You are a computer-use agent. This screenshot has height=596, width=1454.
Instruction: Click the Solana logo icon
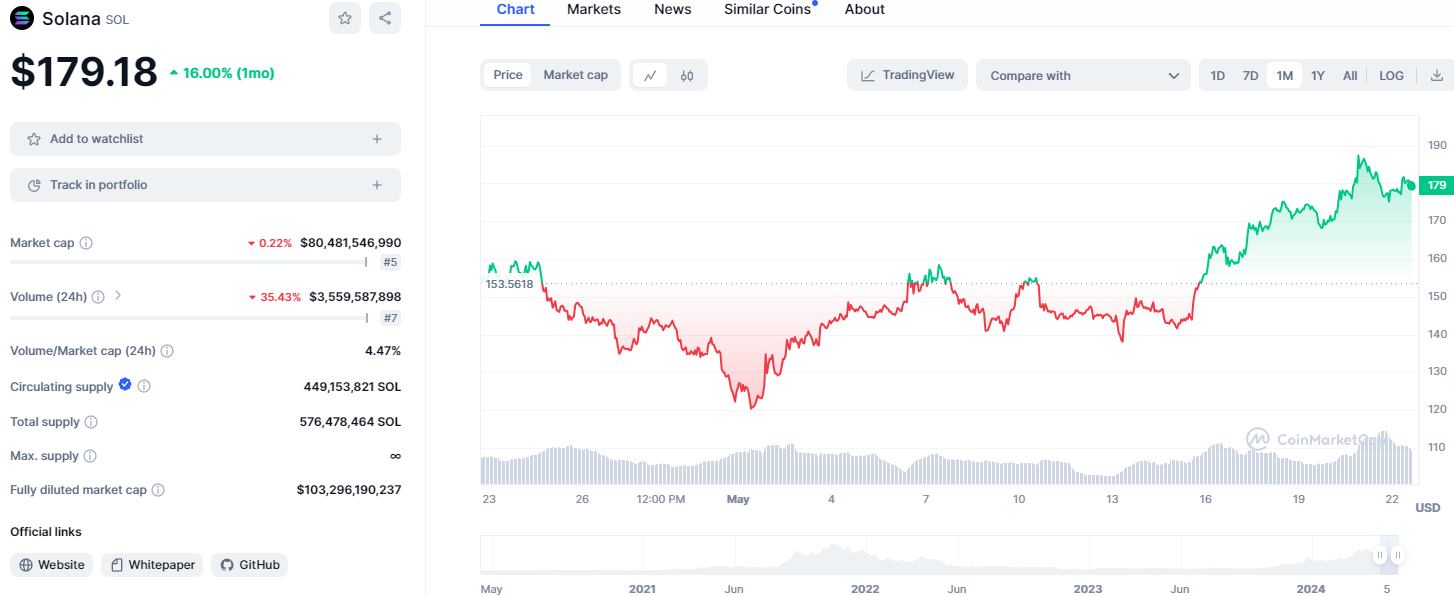pos(22,18)
